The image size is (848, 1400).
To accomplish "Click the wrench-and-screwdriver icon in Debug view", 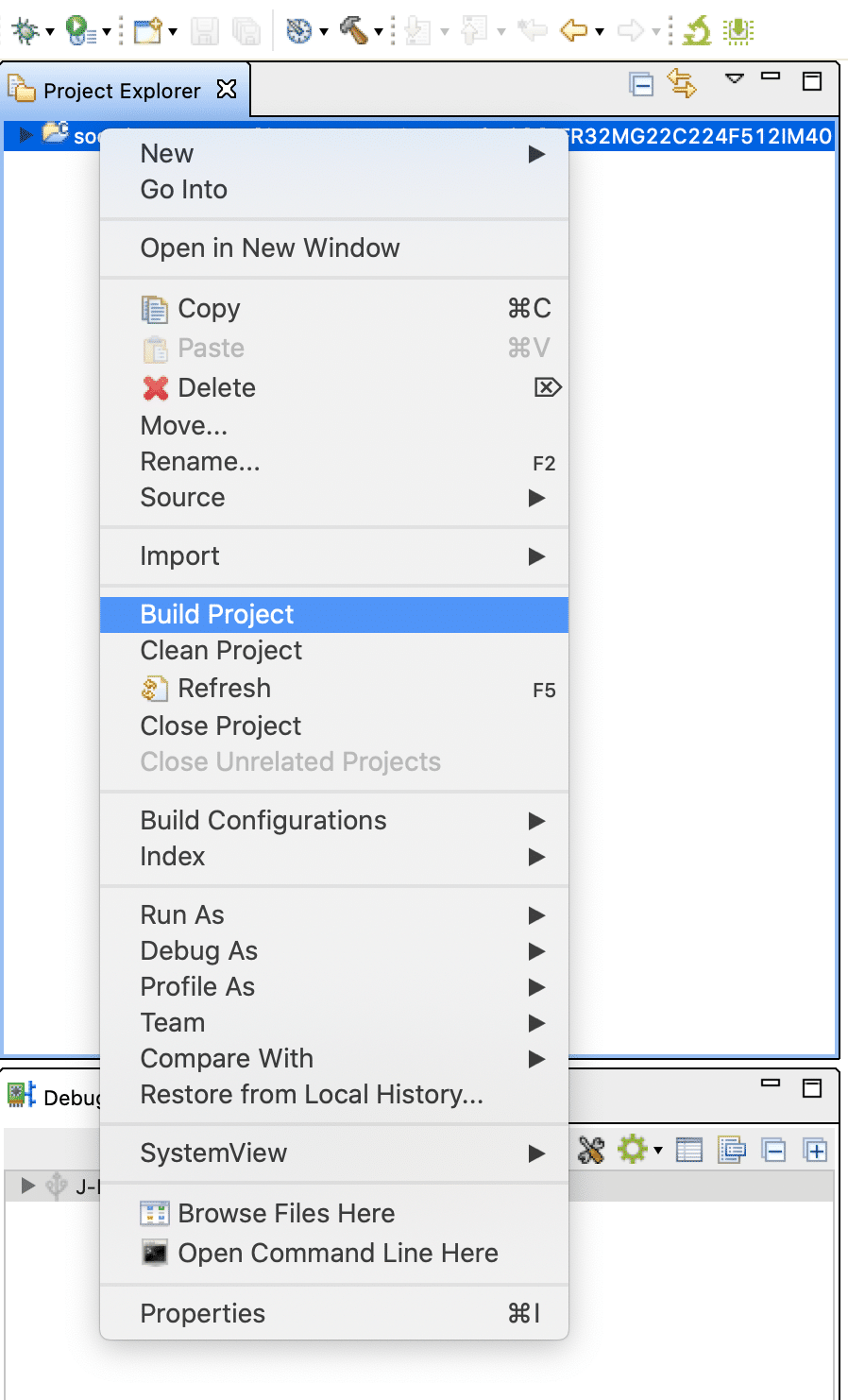I will 590,1151.
